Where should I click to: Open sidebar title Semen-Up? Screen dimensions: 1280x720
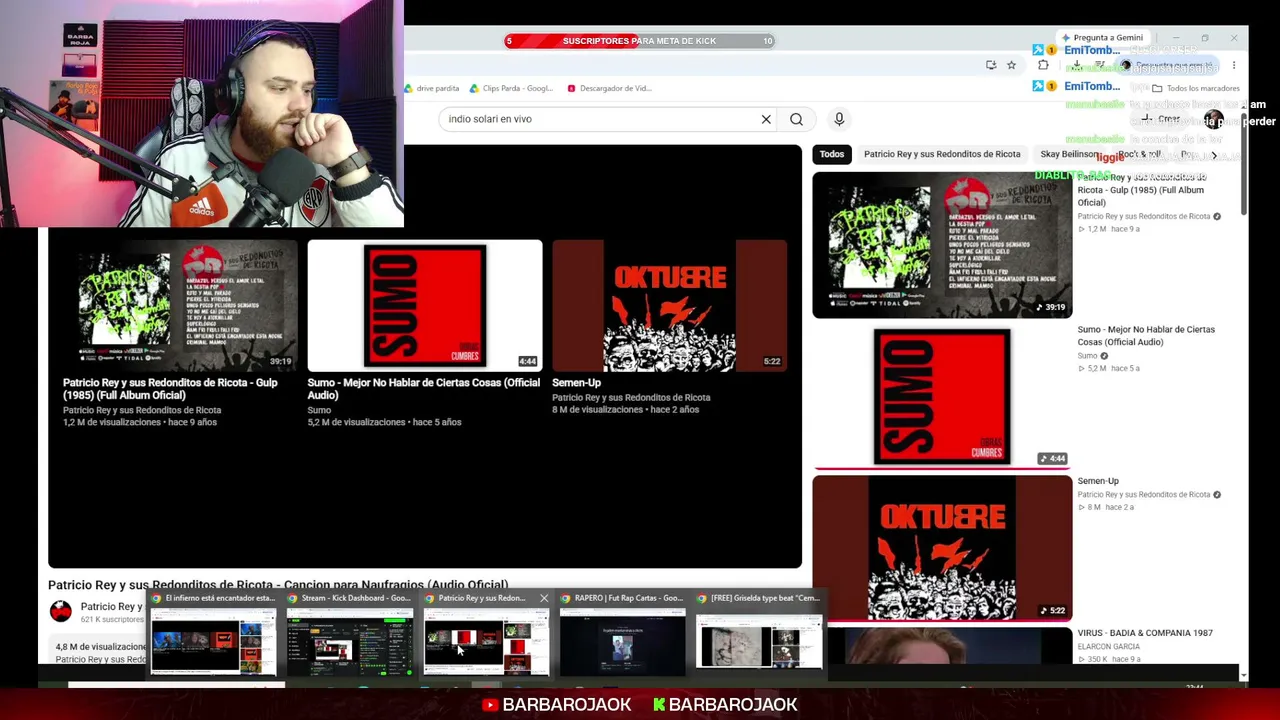tap(1098, 481)
